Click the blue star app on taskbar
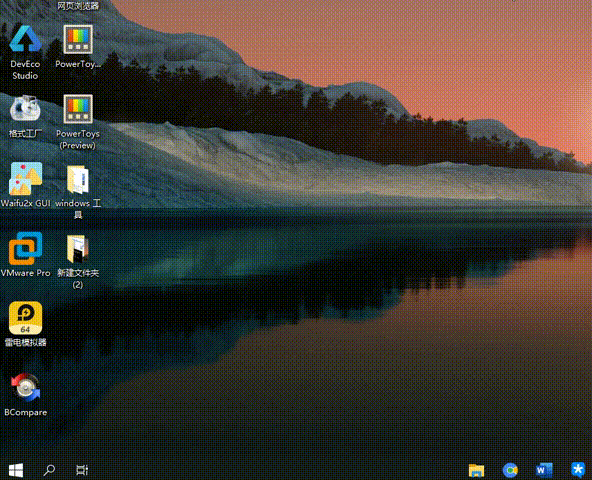The image size is (592, 480). pyautogui.click(x=578, y=470)
